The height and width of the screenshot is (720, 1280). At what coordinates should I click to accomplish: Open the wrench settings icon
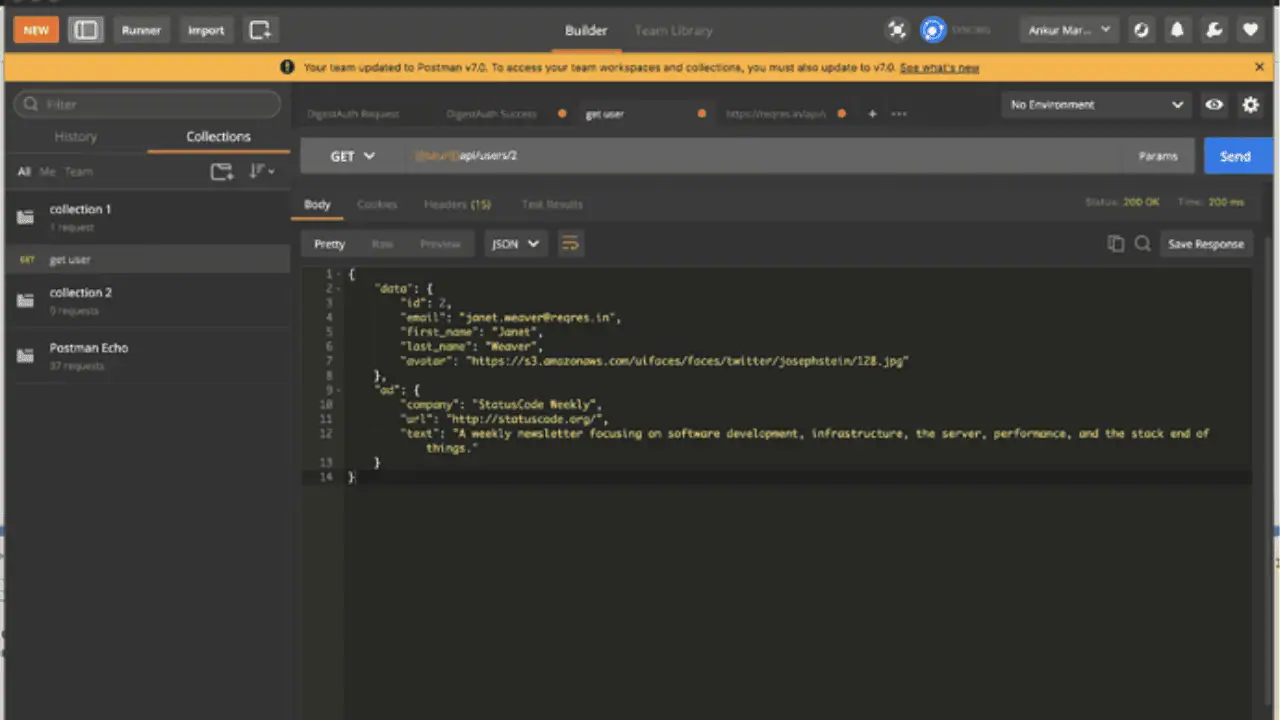click(1214, 30)
